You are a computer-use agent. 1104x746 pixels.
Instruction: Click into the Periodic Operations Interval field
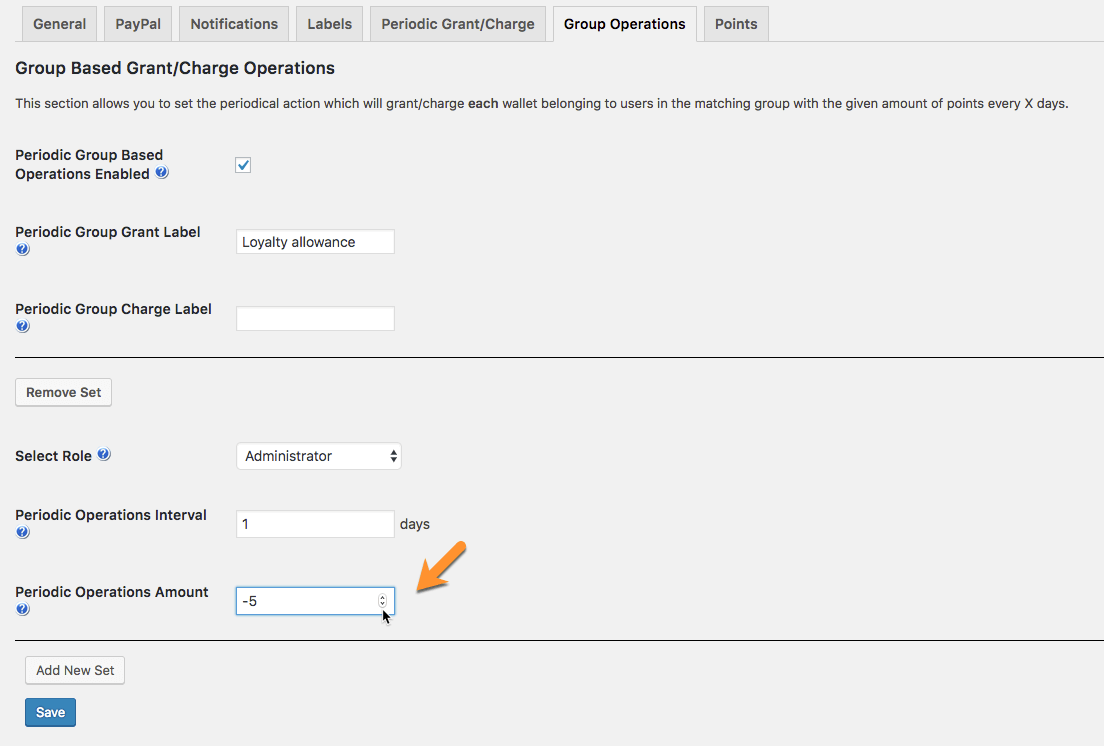click(x=315, y=524)
